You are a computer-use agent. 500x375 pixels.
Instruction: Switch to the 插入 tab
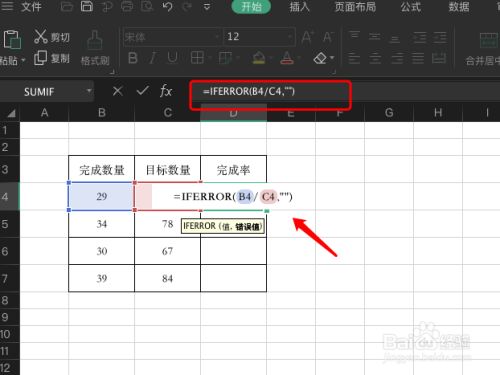click(x=299, y=7)
